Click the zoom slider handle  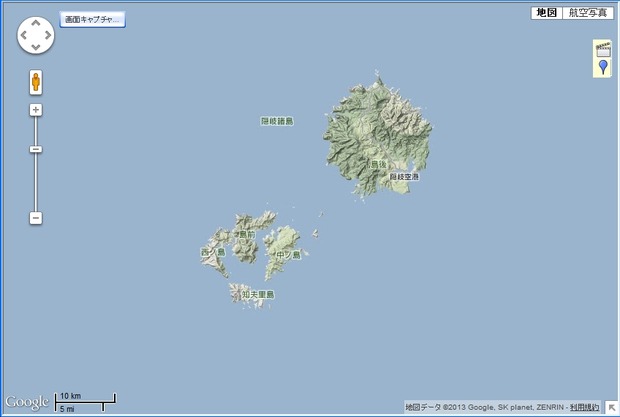click(x=36, y=149)
